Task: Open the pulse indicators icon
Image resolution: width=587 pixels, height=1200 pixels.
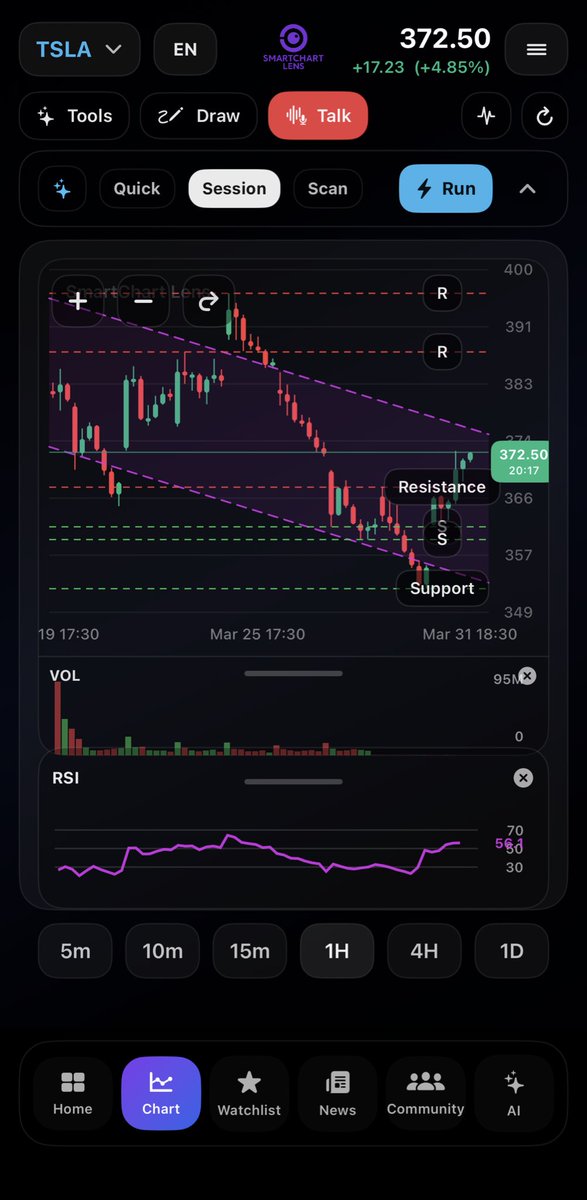Action: point(486,116)
